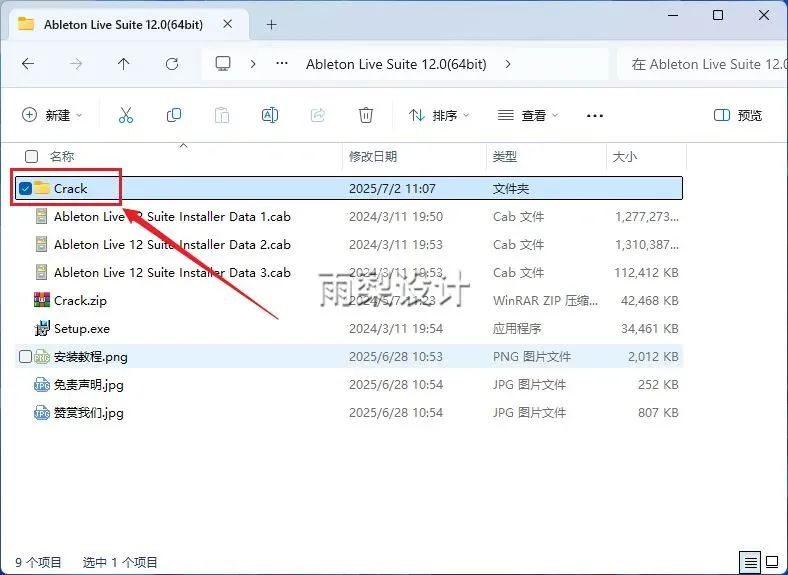Switch to details view in status bar
788x575 pixels.
[750, 562]
